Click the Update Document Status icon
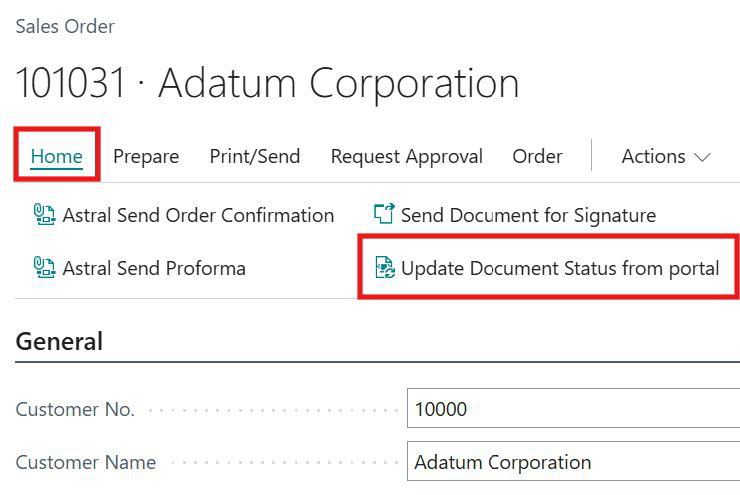Image resolution: width=740 pixels, height=495 pixels. 384,267
